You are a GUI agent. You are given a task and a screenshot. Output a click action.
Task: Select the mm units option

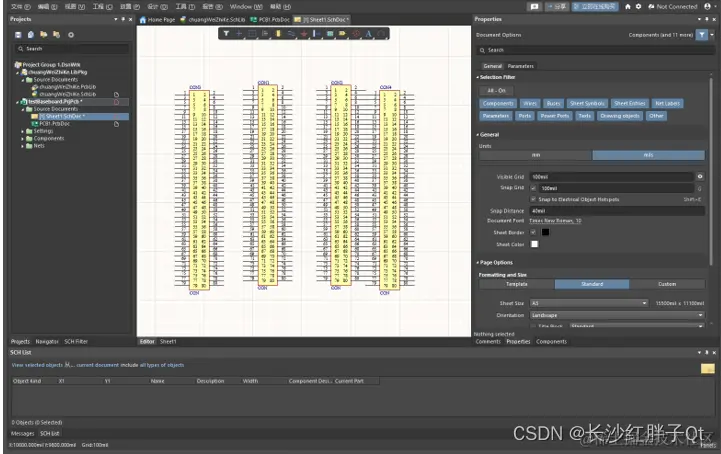point(536,155)
